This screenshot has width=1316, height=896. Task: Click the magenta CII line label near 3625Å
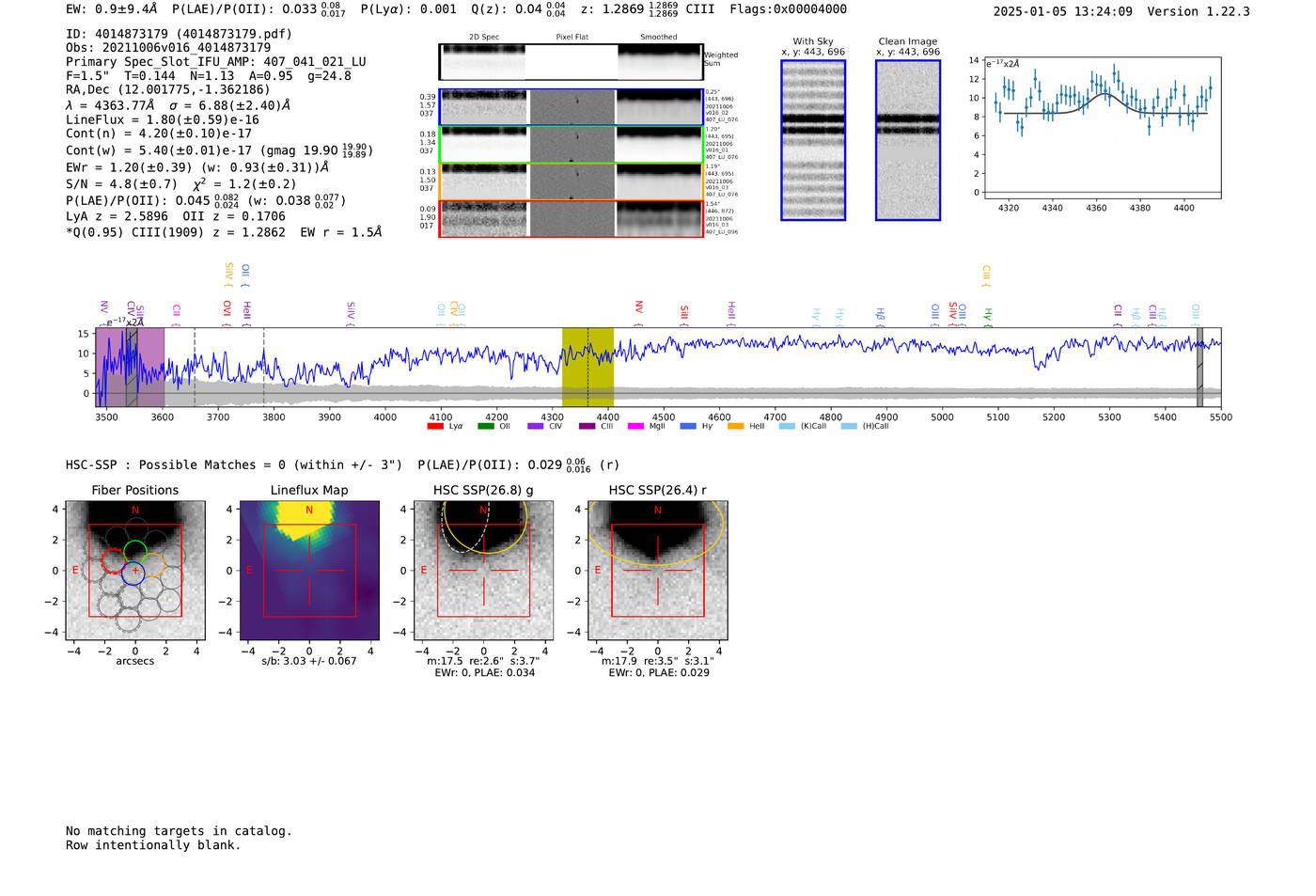[176, 314]
